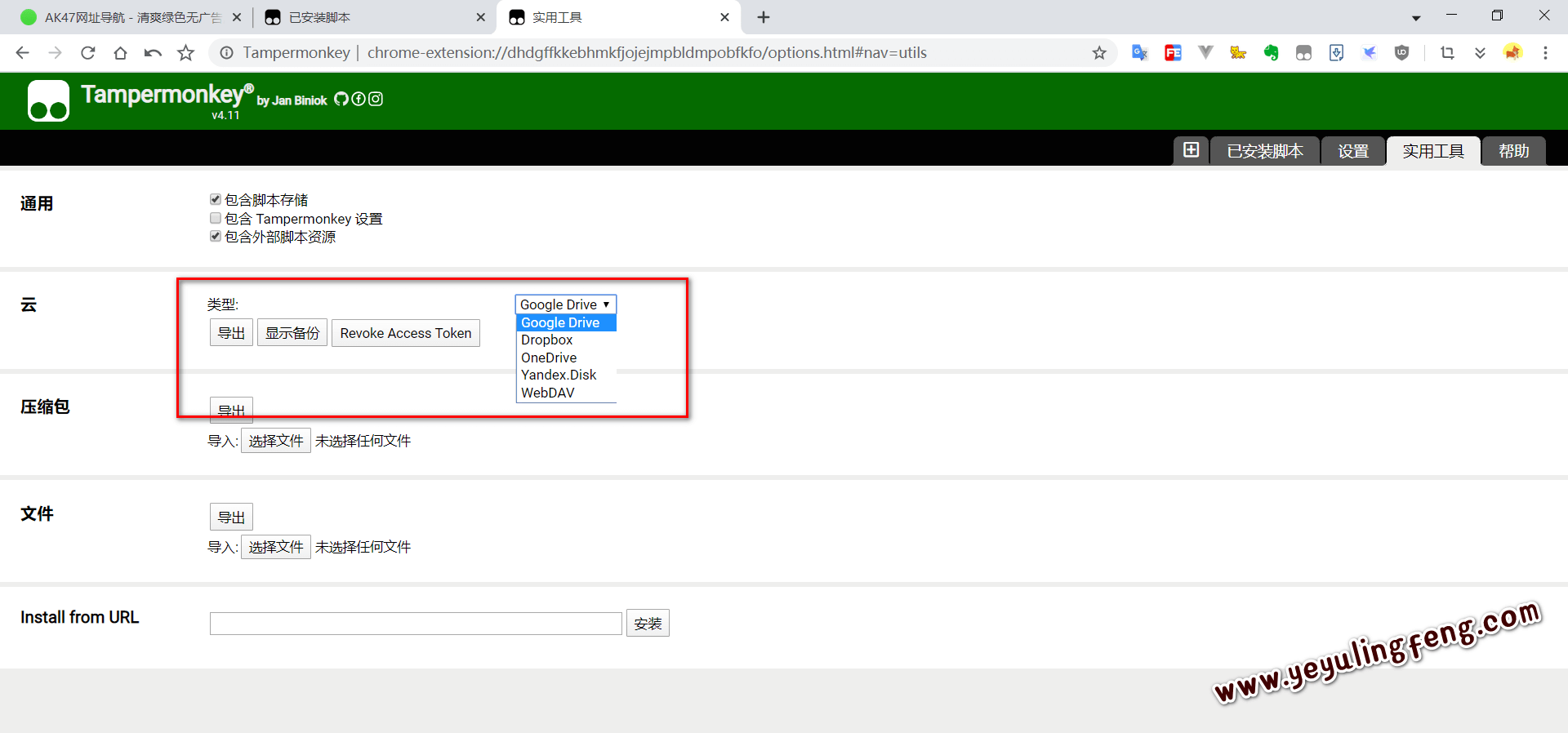1568x733 pixels.
Task: Click the red FE extension icon
Action: (1173, 53)
